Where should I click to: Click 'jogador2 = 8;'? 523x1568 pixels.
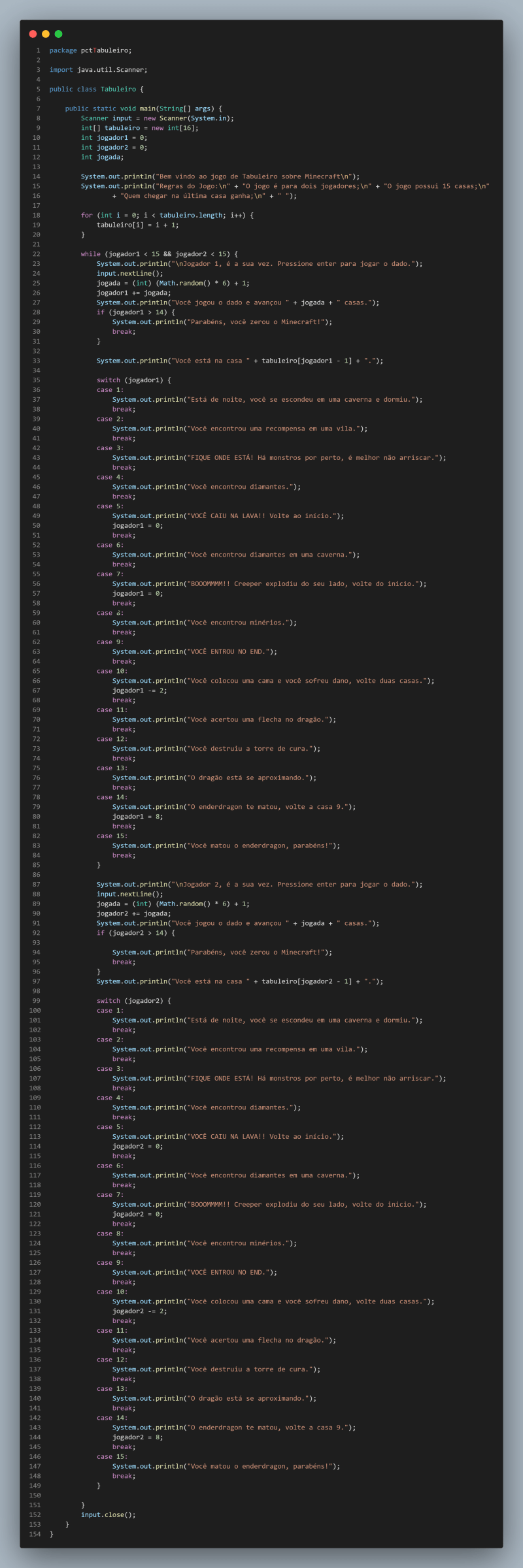138,1437
